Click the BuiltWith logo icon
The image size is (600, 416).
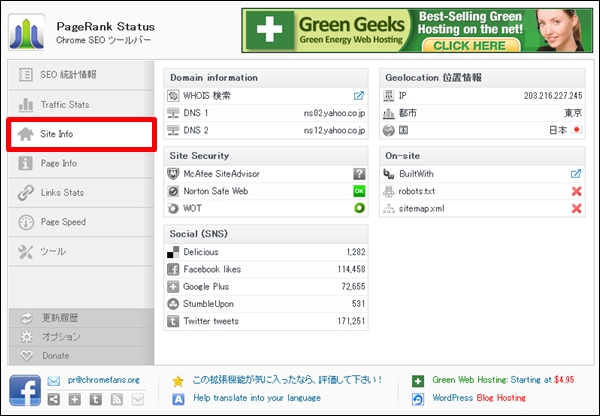[x=388, y=174]
